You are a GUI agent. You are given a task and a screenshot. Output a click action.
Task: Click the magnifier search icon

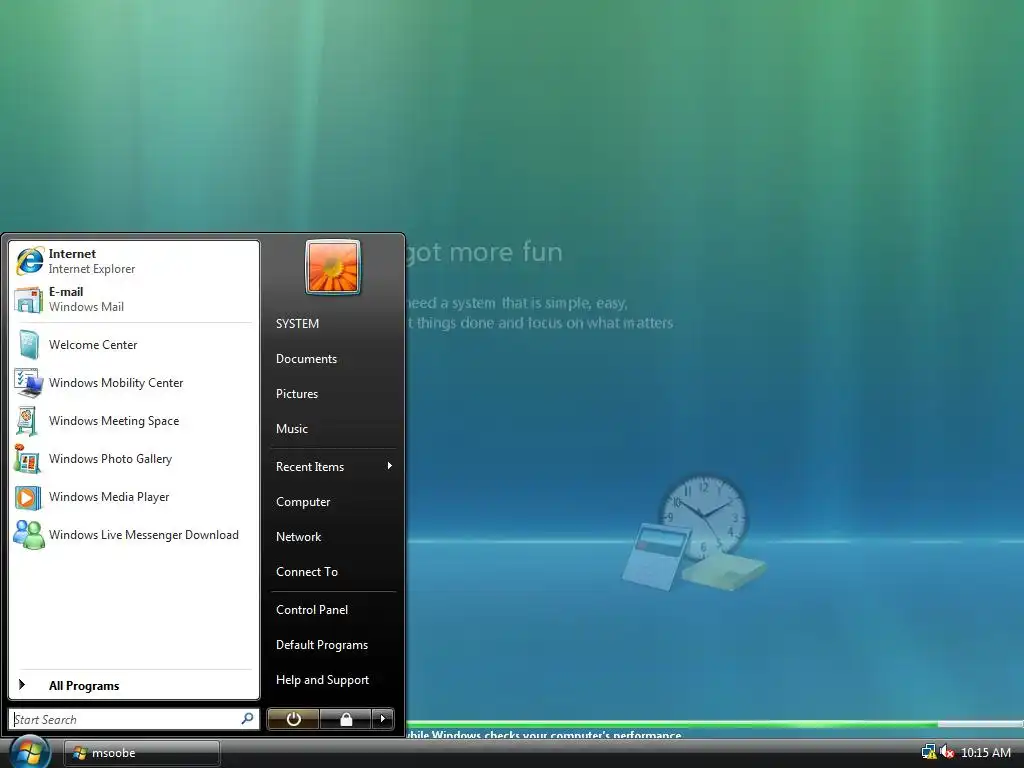(x=248, y=718)
